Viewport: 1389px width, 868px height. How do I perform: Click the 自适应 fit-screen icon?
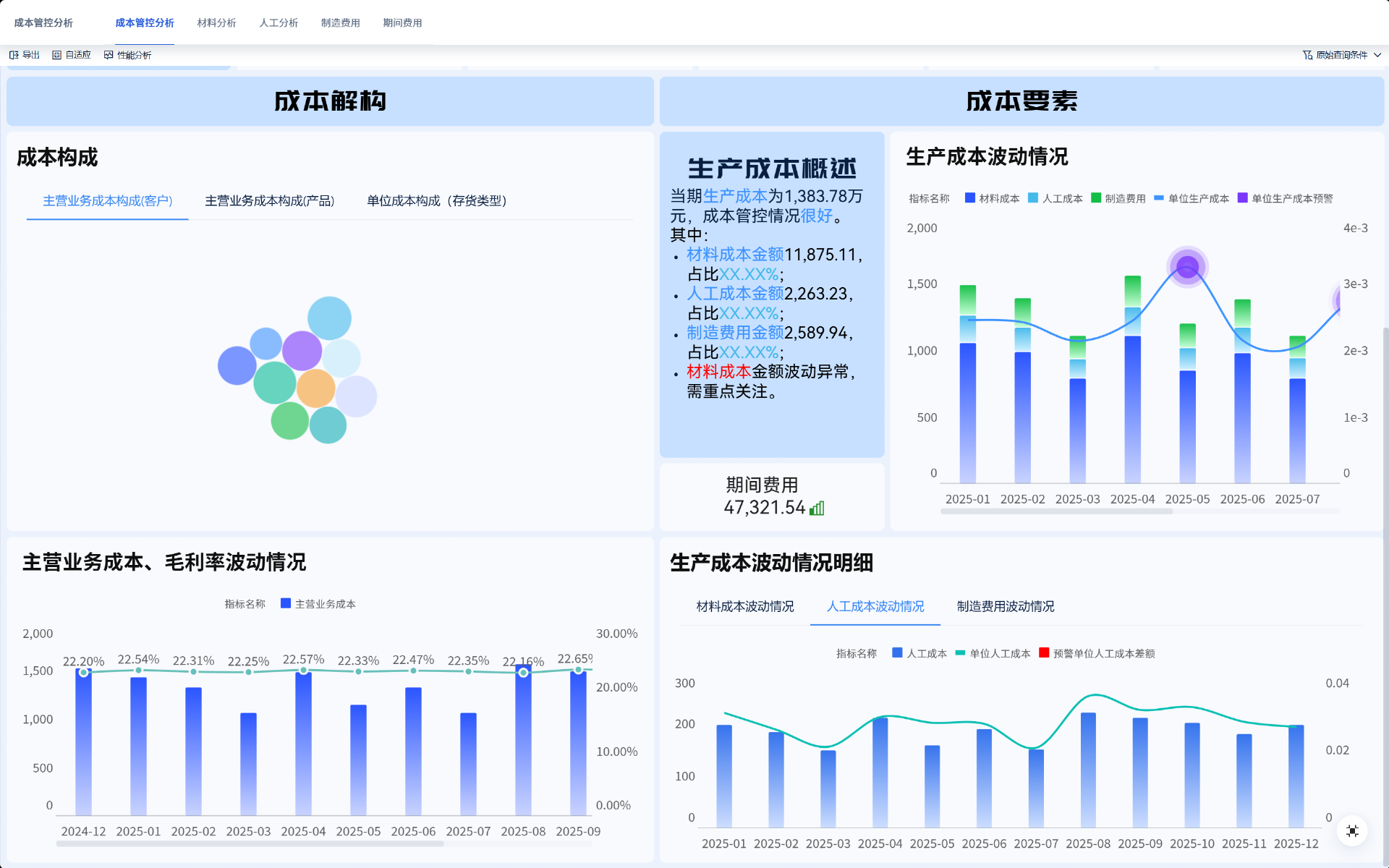[x=56, y=55]
